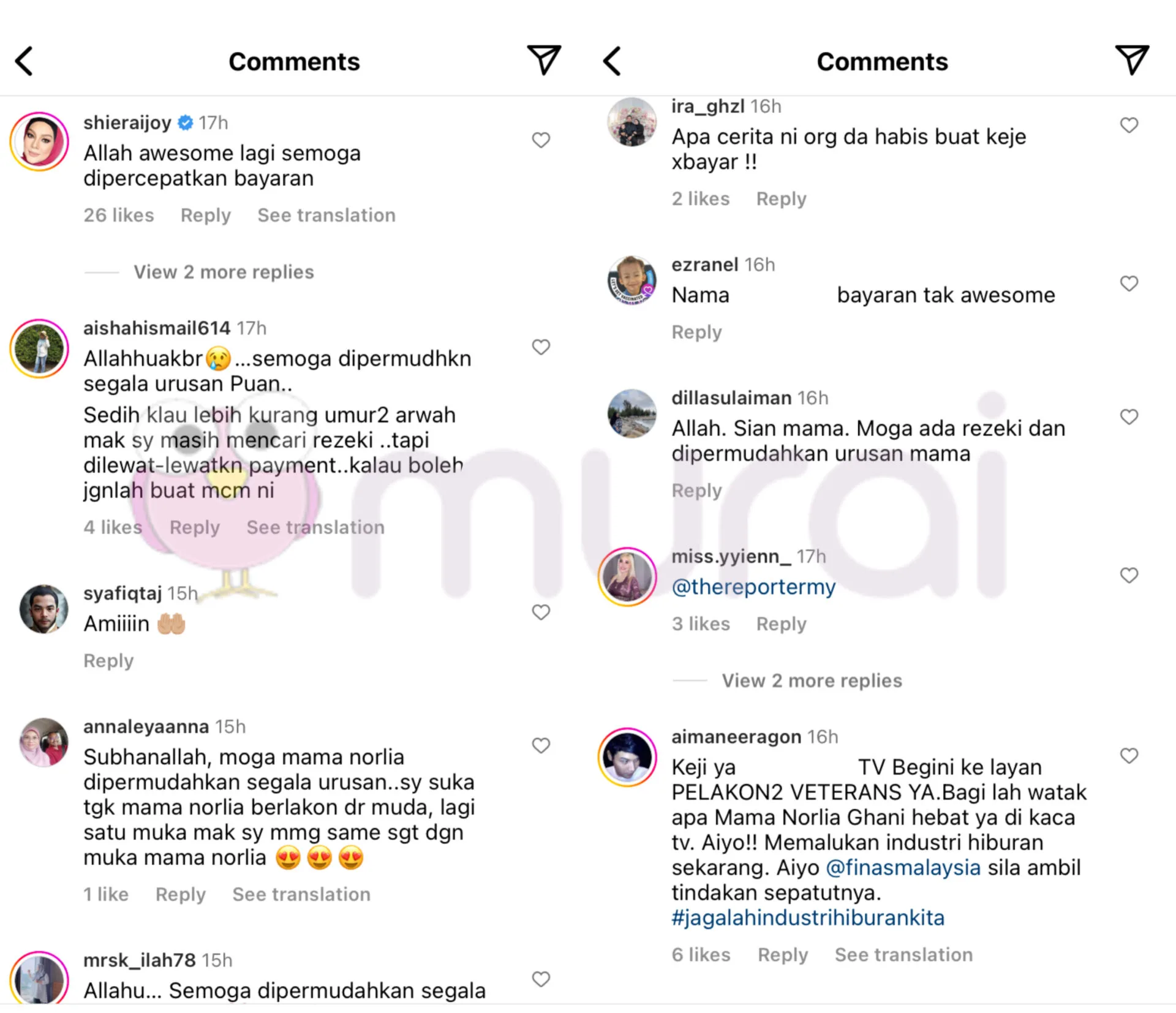Image resolution: width=1176 pixels, height=1013 pixels.
Task: Expand View 2 more replies under miss.yyienn_
Action: point(812,680)
